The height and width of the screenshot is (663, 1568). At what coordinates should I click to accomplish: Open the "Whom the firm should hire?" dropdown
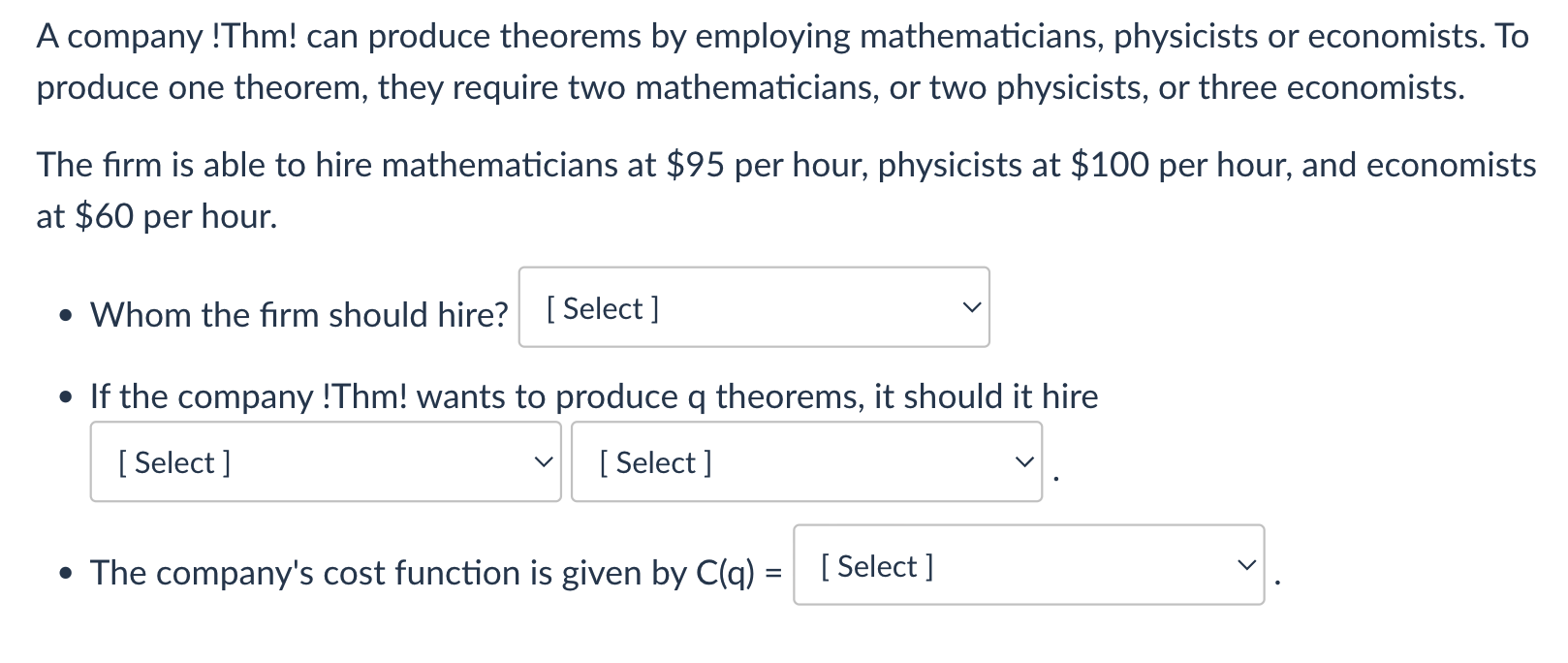point(754,307)
